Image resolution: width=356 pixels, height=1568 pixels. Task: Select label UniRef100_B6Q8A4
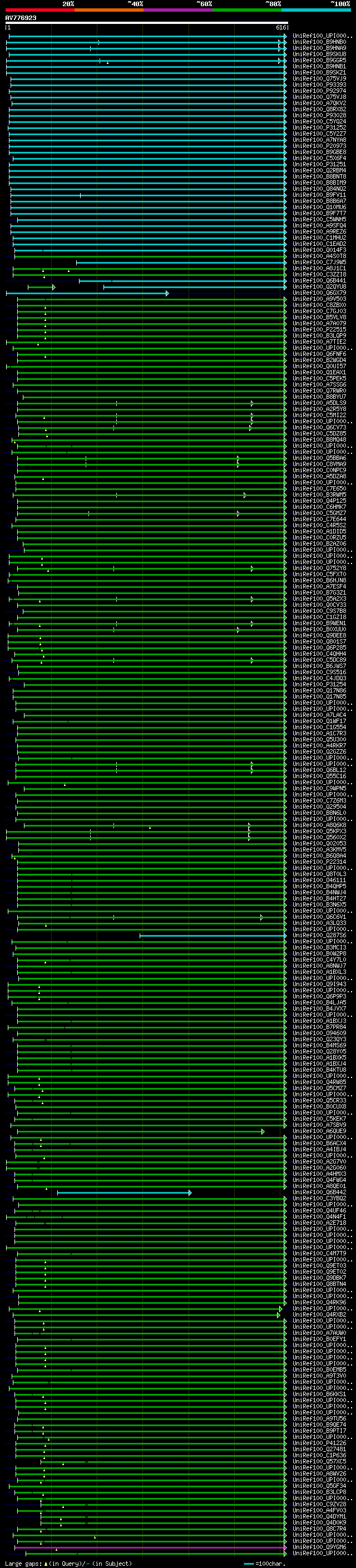pos(319,856)
